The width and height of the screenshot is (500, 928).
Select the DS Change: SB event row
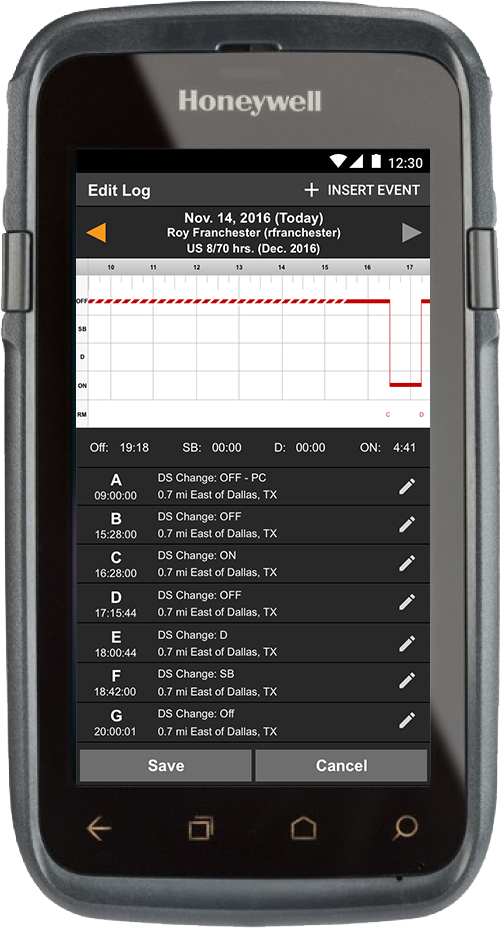point(253,682)
